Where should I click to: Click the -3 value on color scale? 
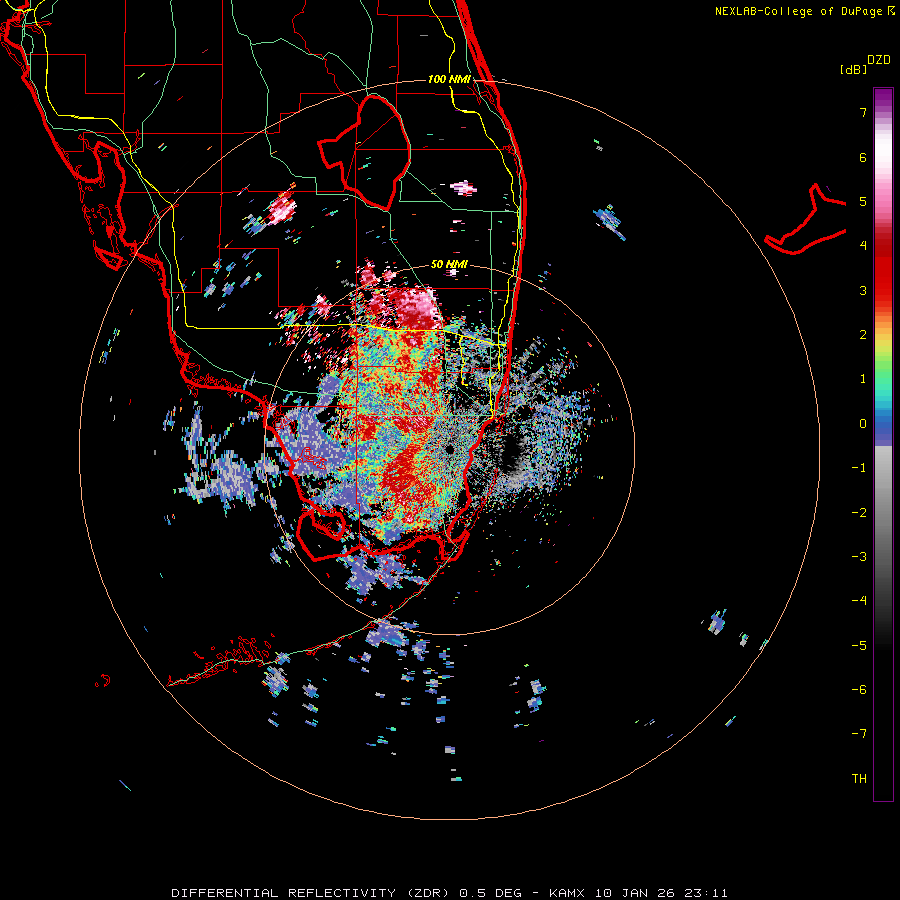pos(859,557)
